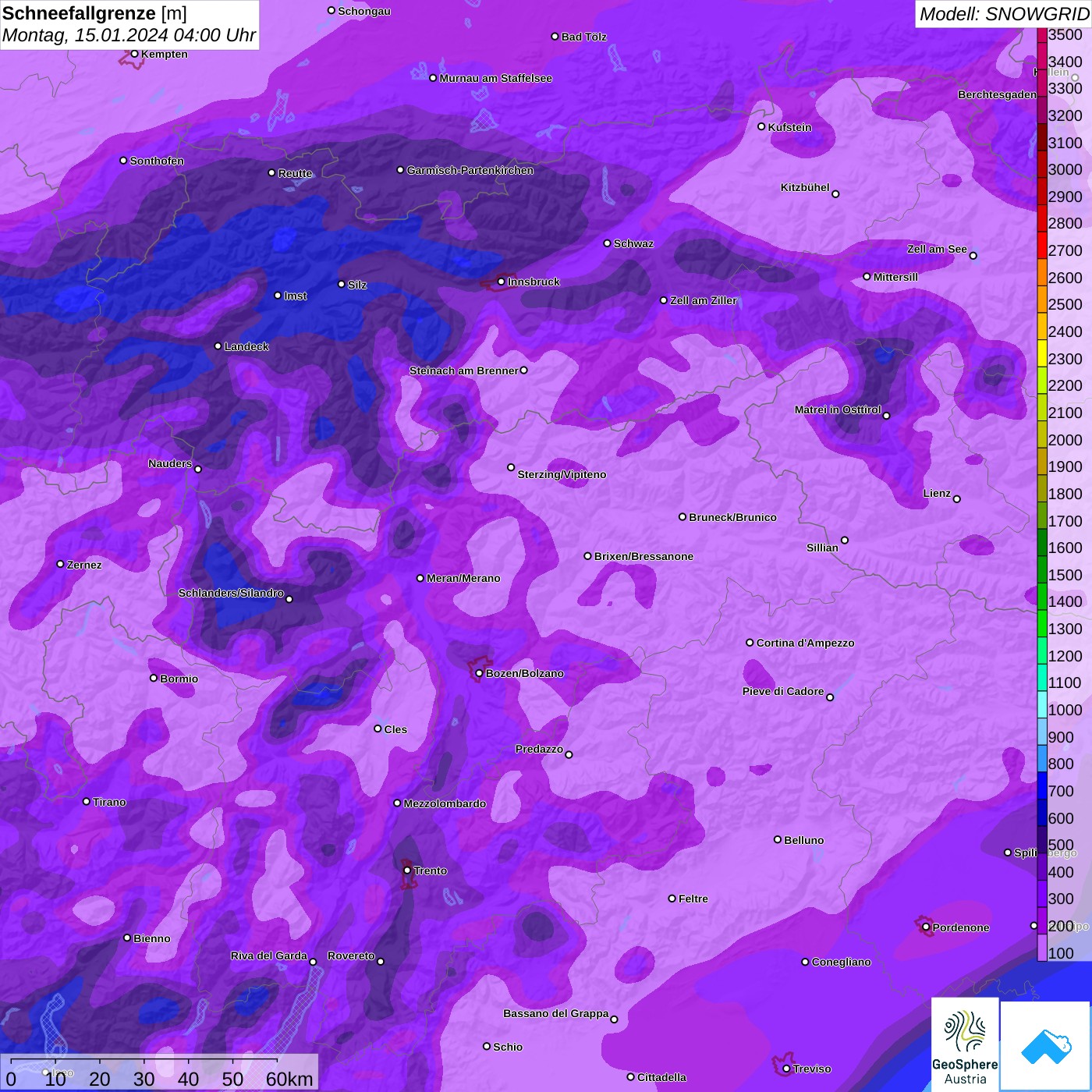Click the Treviso city marker

(x=786, y=1069)
